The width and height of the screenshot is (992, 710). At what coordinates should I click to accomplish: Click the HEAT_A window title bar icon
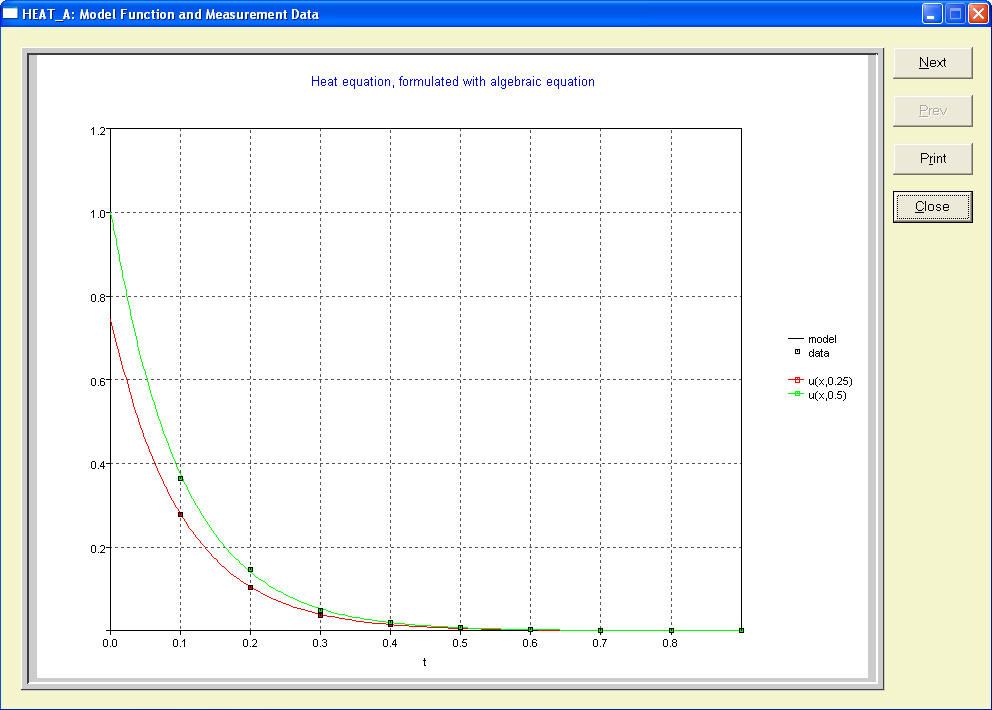[x=11, y=14]
